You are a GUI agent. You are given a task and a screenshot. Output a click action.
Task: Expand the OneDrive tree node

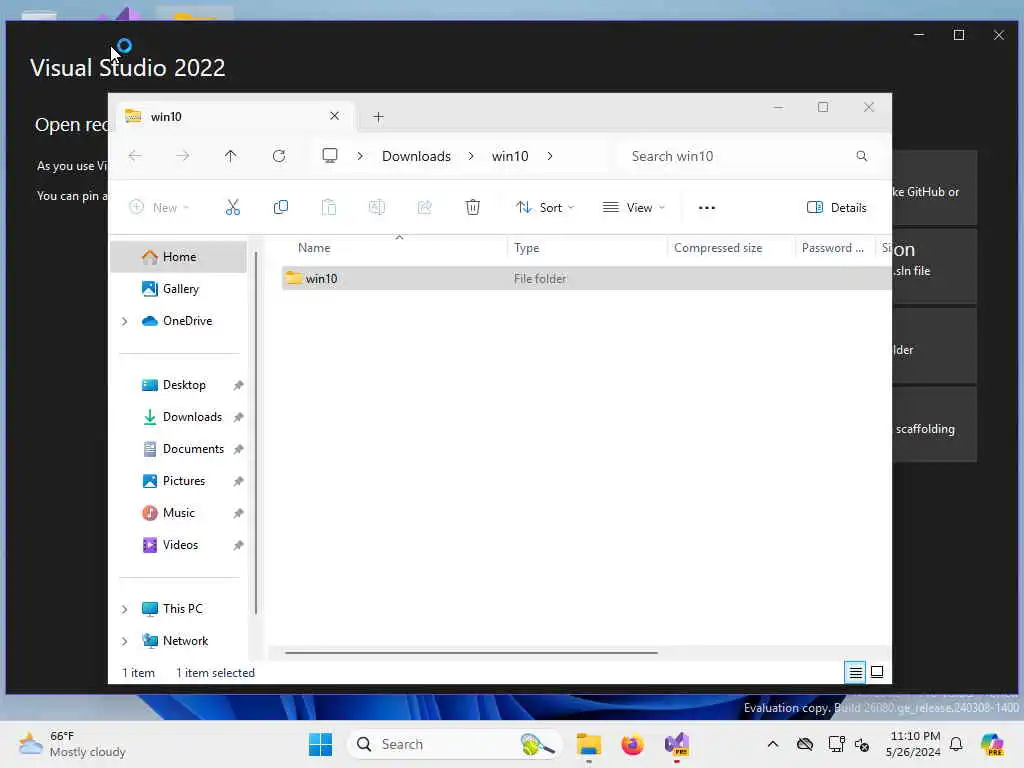[x=125, y=321]
